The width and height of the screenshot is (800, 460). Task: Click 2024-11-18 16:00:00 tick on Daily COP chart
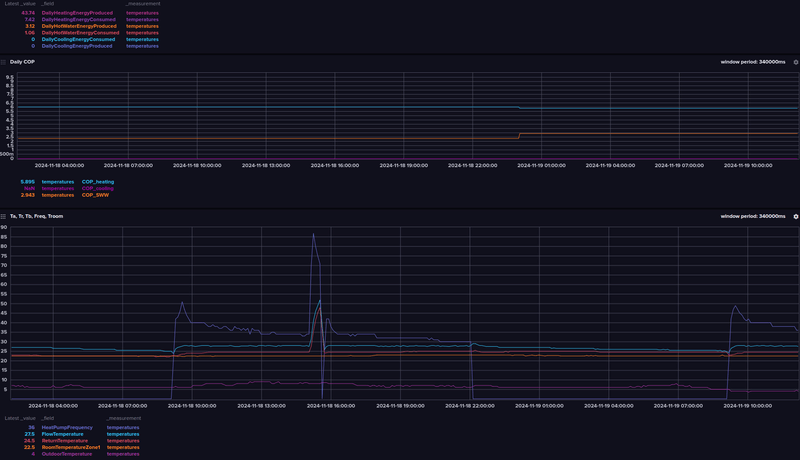(x=335, y=166)
